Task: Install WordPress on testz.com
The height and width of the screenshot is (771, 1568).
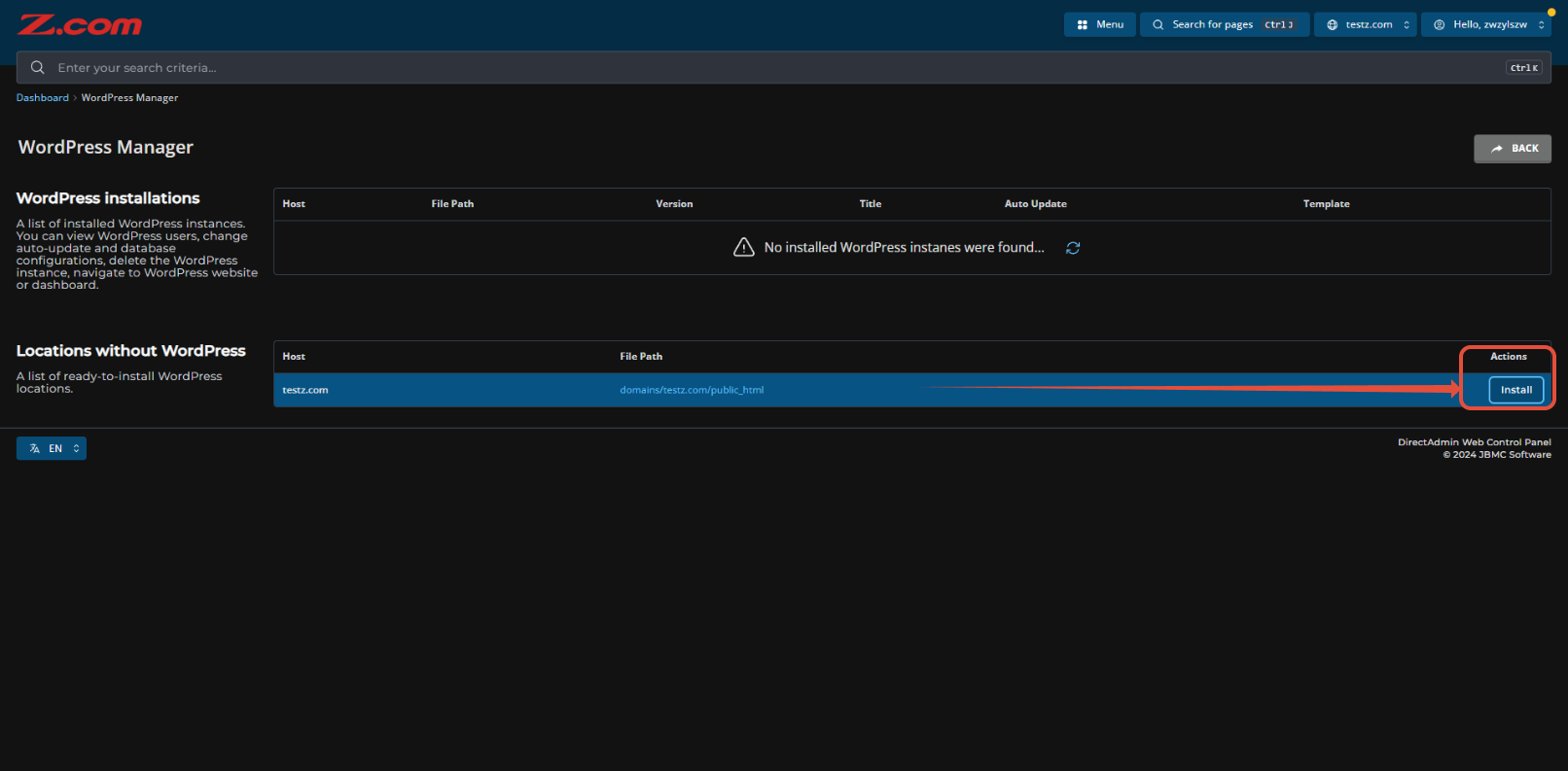Action: click(x=1515, y=390)
